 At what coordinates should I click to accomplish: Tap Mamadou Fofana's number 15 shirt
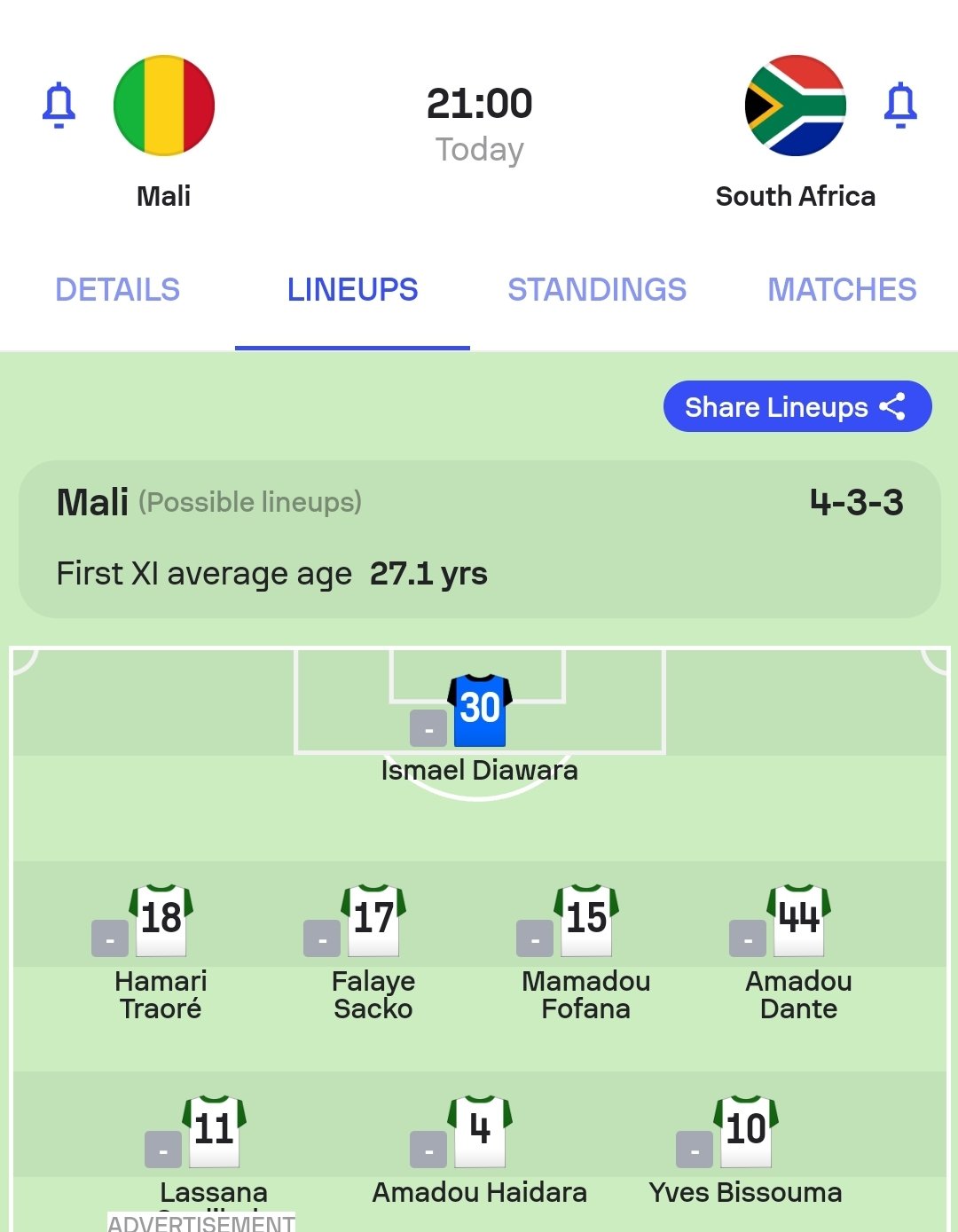pyautogui.click(x=586, y=920)
